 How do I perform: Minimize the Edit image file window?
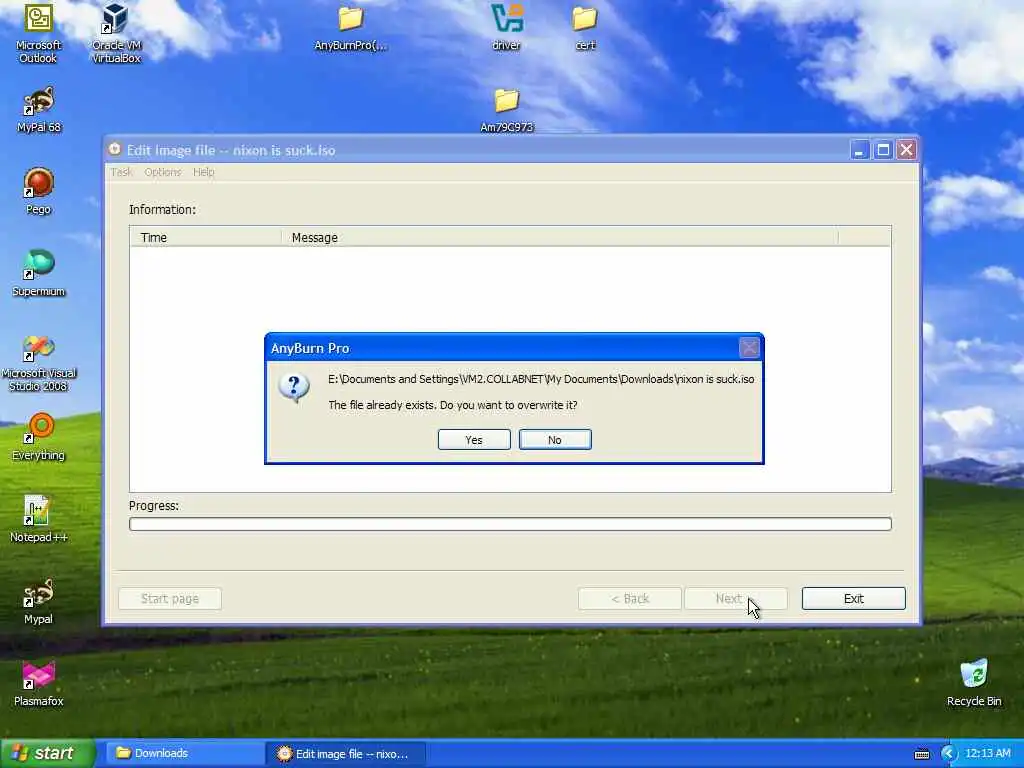[859, 150]
